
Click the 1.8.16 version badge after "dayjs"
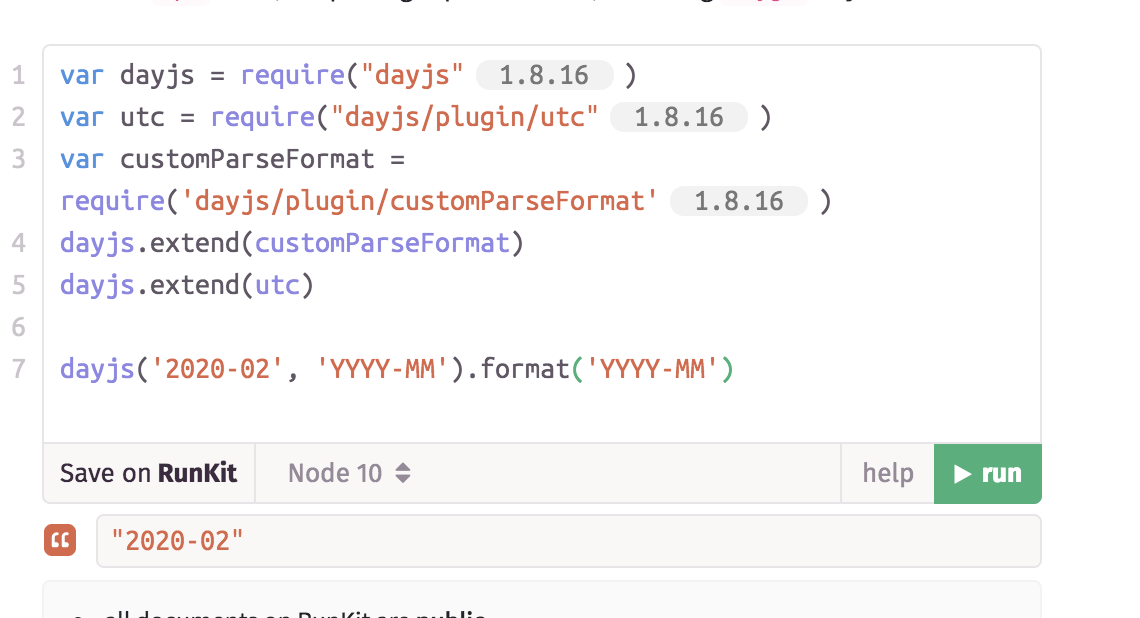click(544, 74)
